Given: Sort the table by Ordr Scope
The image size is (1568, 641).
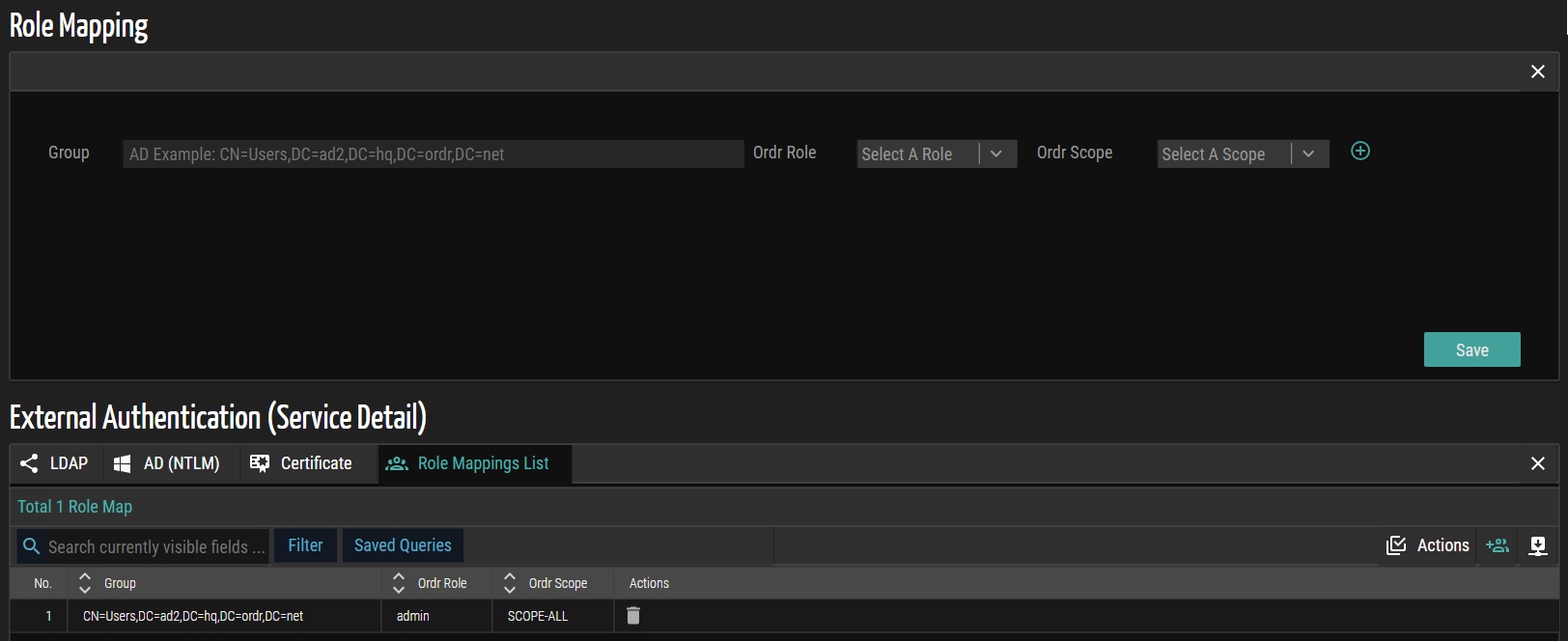Looking at the screenshot, I should (510, 583).
